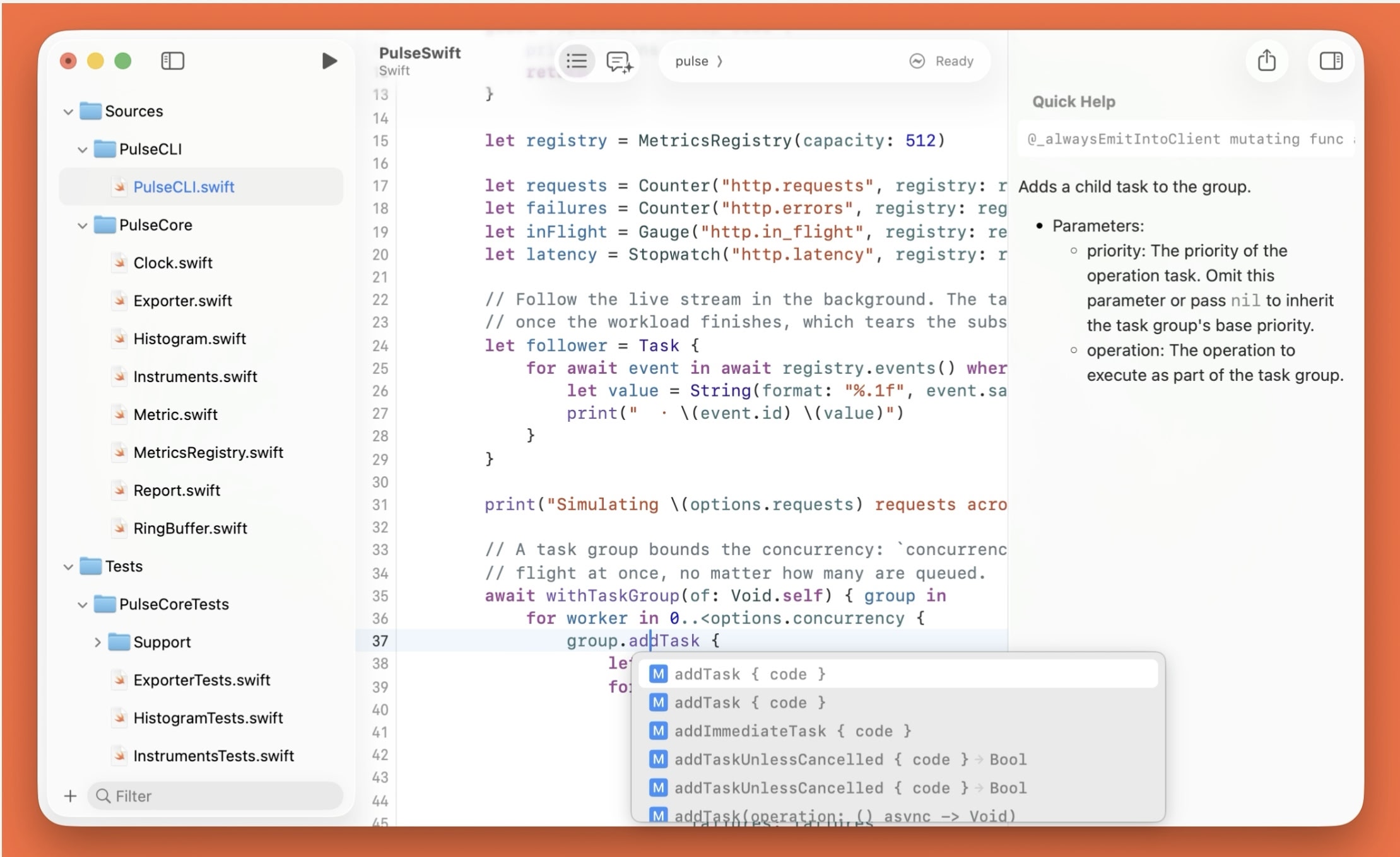
Task: Open ExporterTests.swift file
Action: point(201,680)
